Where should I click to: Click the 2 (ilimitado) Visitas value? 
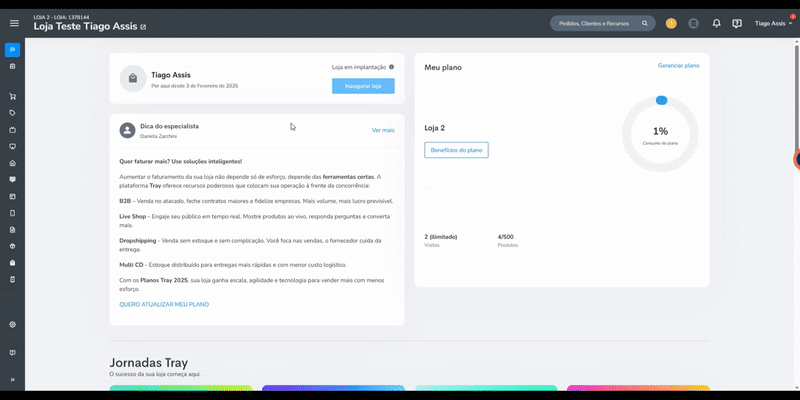(441, 237)
